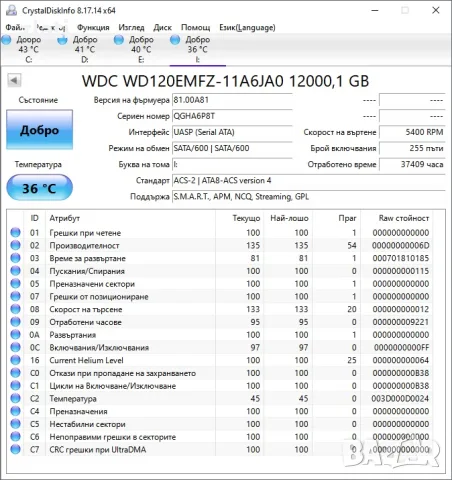
Task: Select raw value 000000009221
Action: point(401,322)
